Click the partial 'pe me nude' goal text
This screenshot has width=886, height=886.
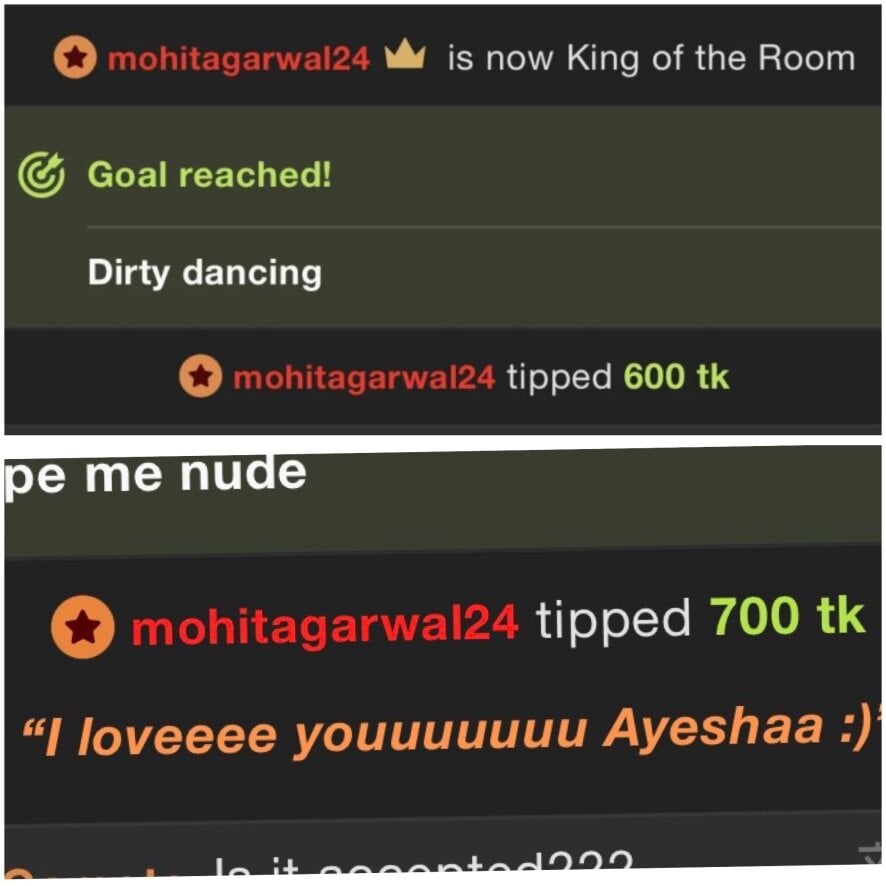pyautogui.click(x=156, y=474)
